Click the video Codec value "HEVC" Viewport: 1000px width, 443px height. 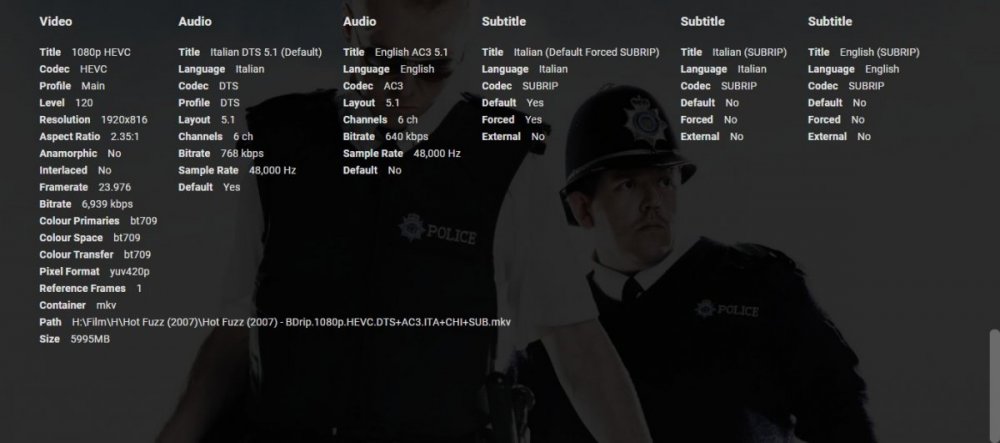[93, 69]
